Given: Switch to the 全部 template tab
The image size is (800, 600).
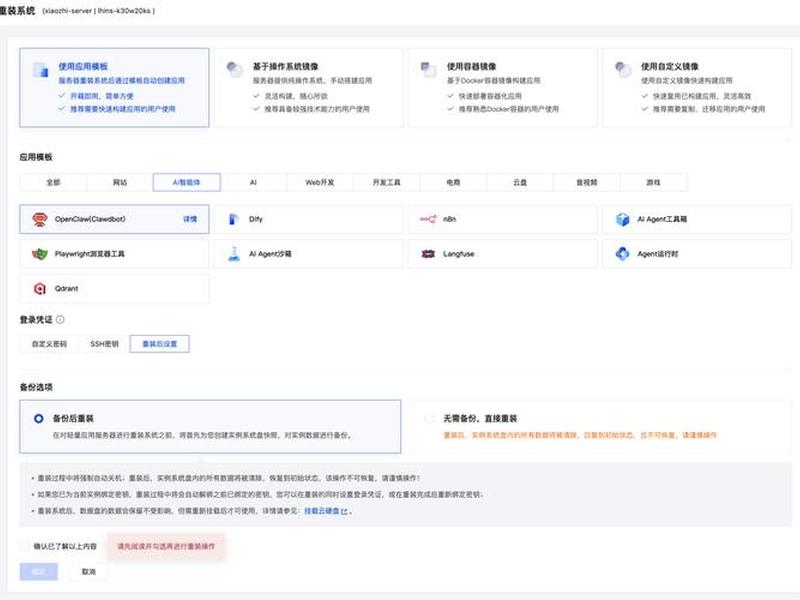Looking at the screenshot, I should coord(53,182).
